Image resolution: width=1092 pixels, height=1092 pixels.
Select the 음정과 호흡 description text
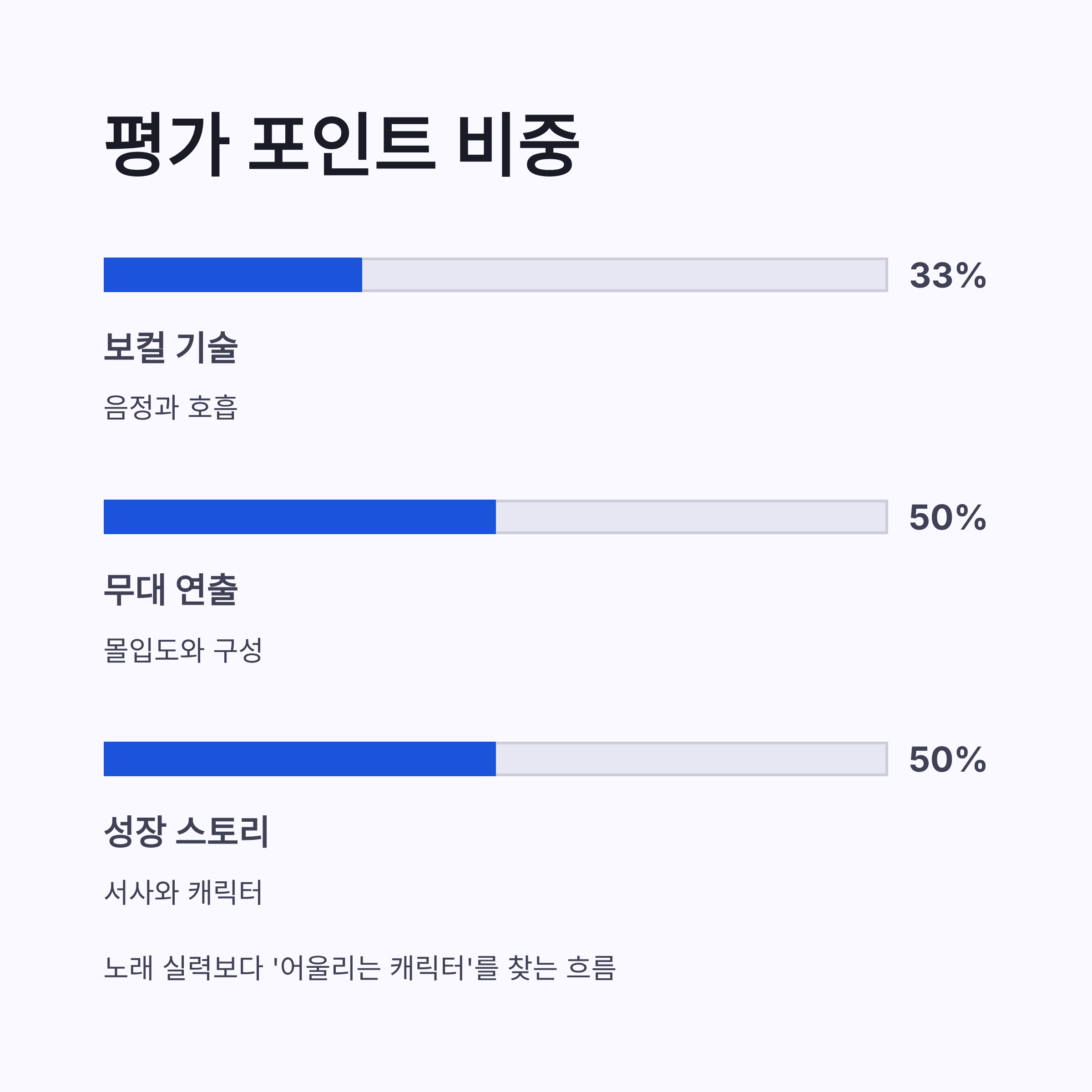171,408
